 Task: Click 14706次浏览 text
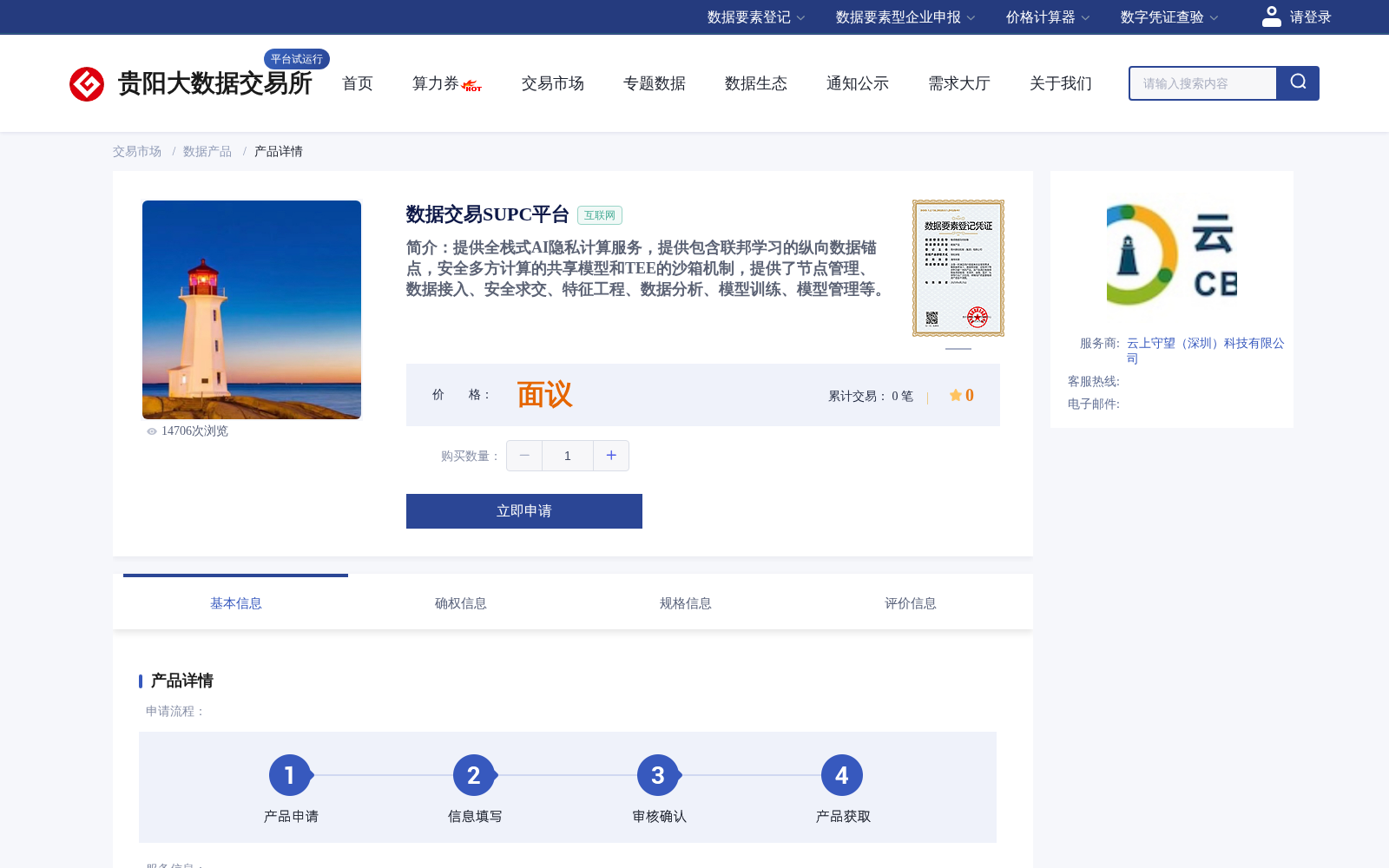pyautogui.click(x=194, y=431)
